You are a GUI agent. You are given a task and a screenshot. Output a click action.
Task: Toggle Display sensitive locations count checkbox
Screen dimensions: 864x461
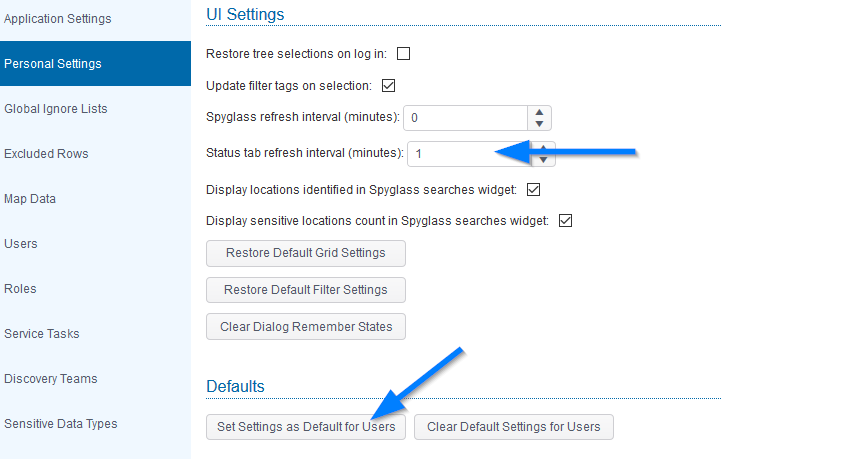coord(564,221)
